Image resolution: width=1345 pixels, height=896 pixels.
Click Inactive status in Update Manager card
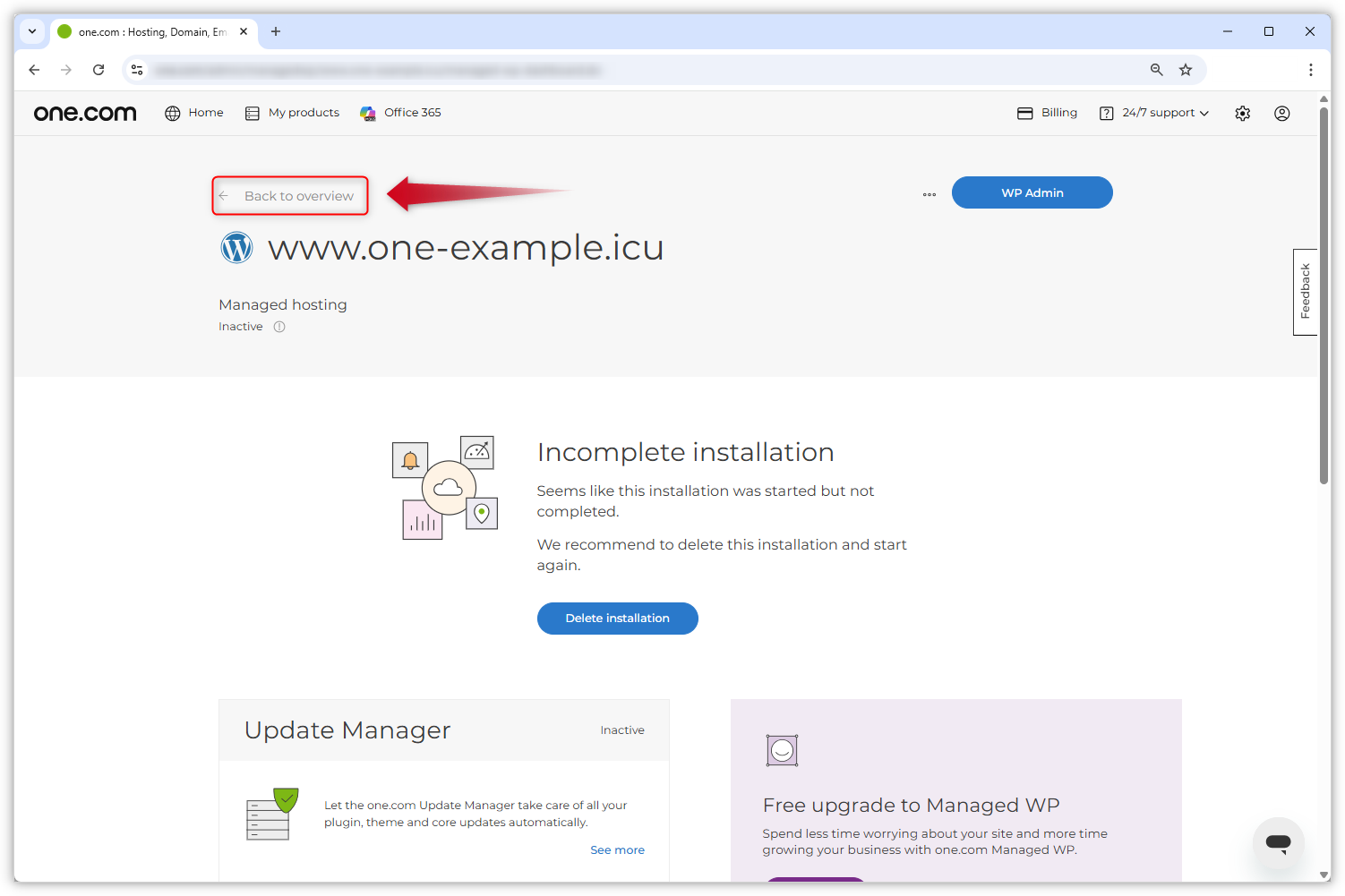tap(622, 730)
